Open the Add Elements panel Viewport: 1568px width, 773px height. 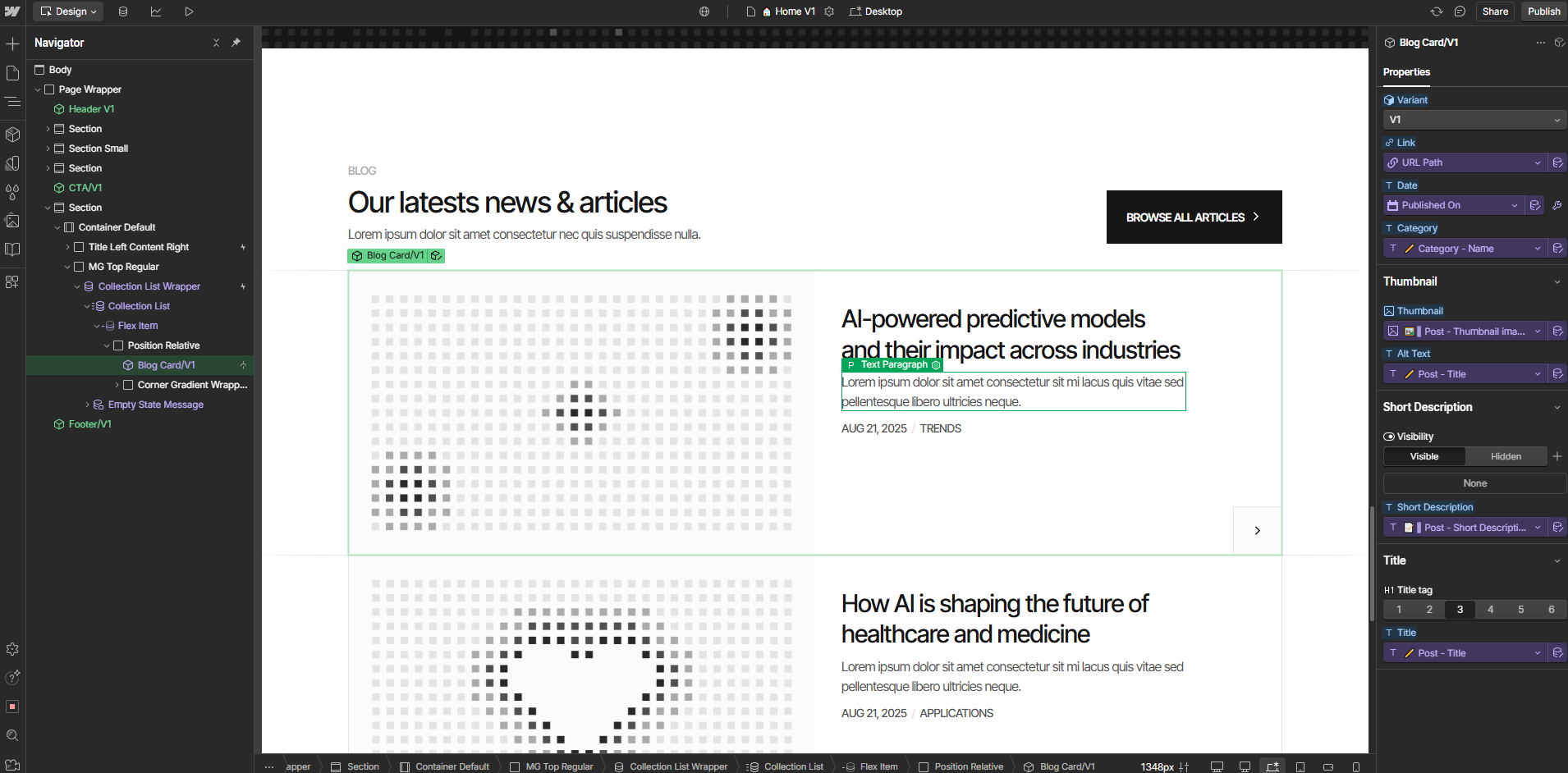tap(12, 43)
